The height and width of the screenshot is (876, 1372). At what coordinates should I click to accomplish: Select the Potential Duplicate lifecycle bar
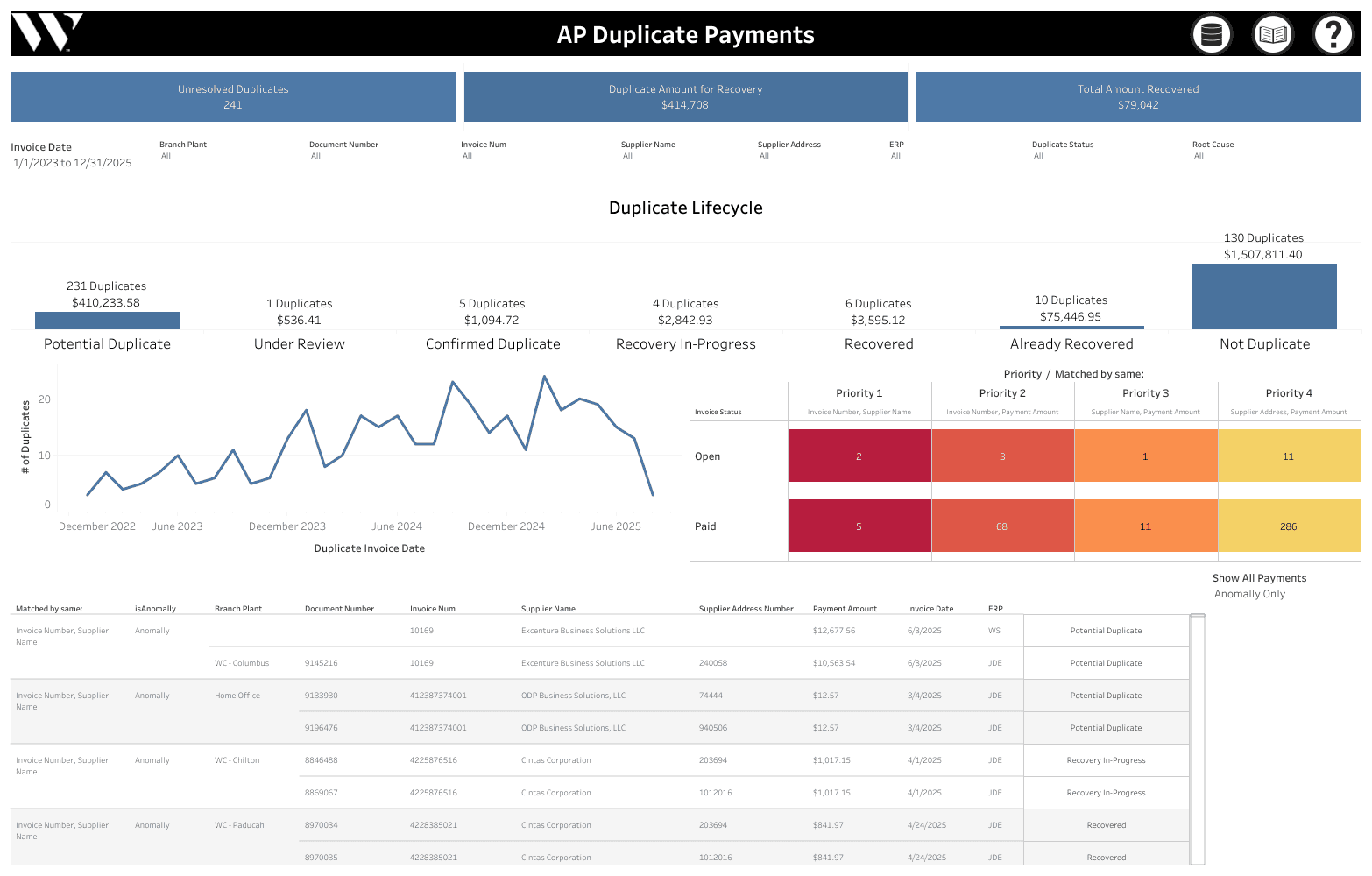(107, 321)
